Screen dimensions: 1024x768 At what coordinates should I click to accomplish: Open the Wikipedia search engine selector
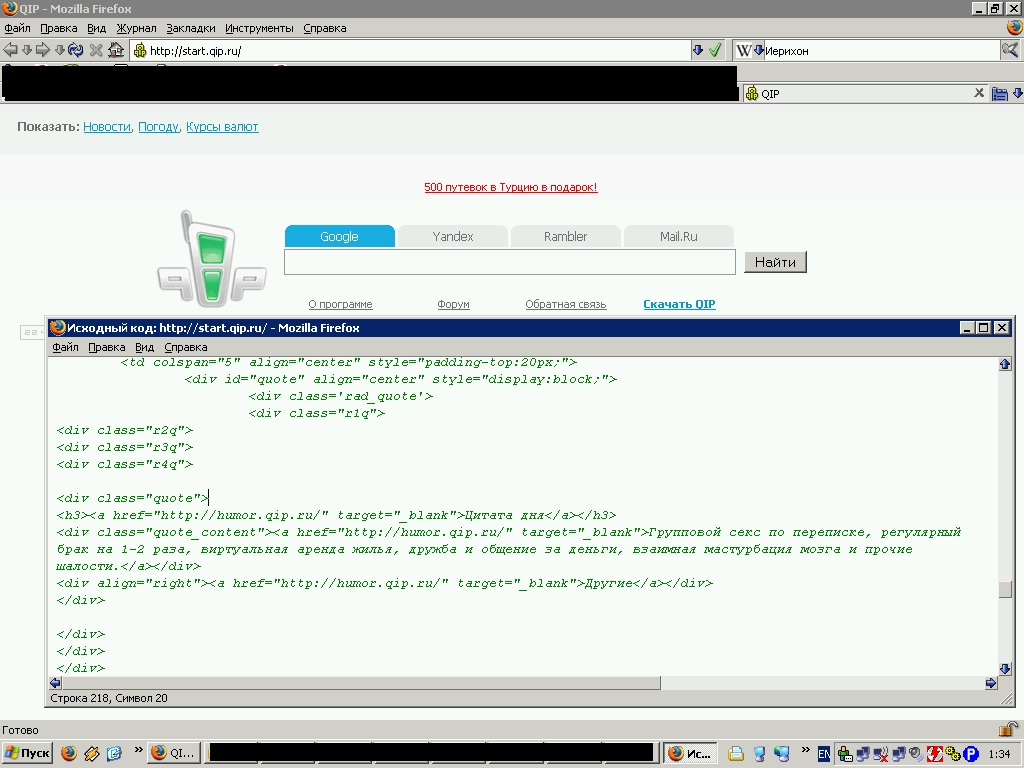click(x=750, y=50)
